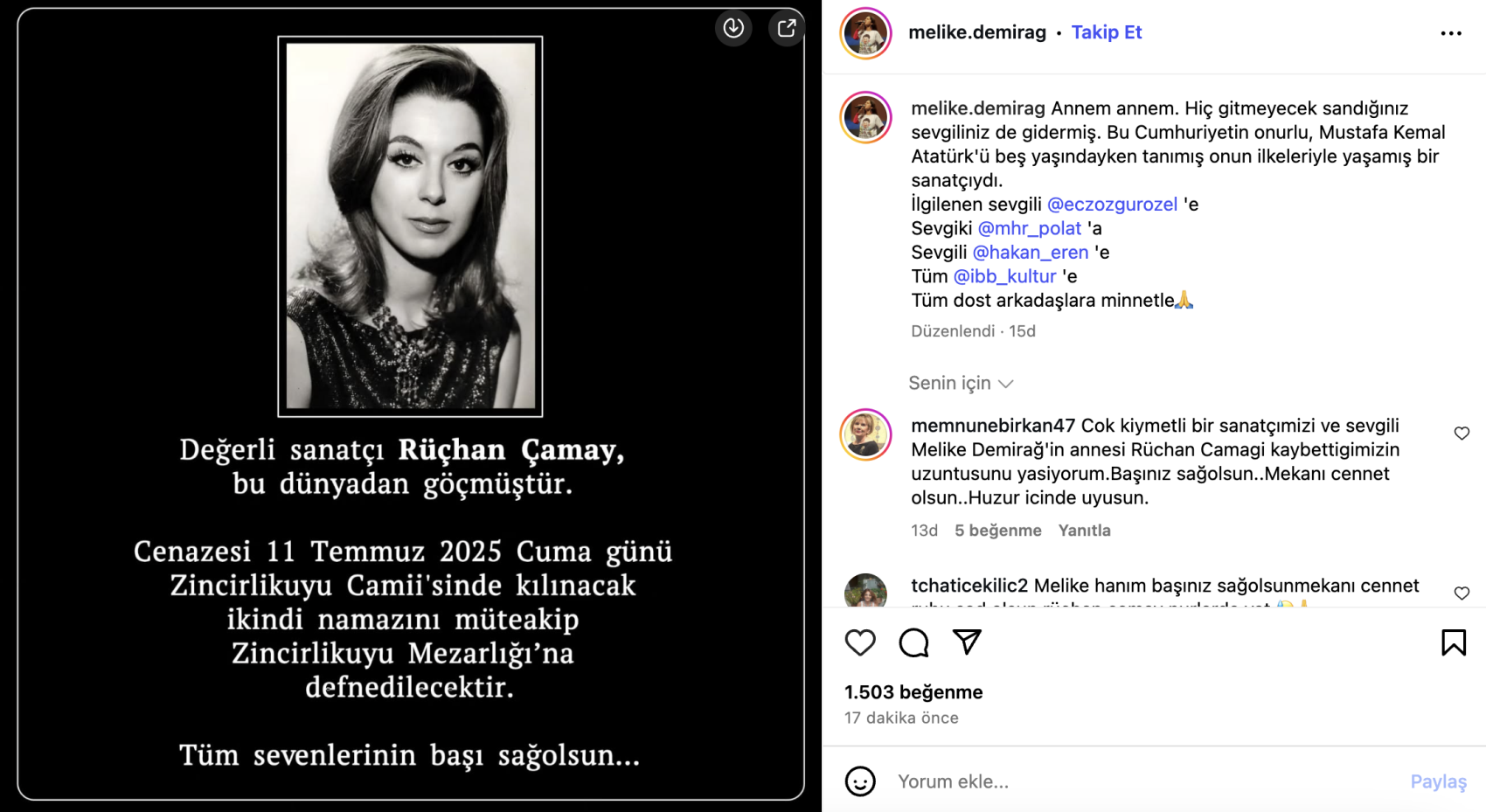Like memnunebirkan47's comment
1486x812 pixels.
(1462, 434)
